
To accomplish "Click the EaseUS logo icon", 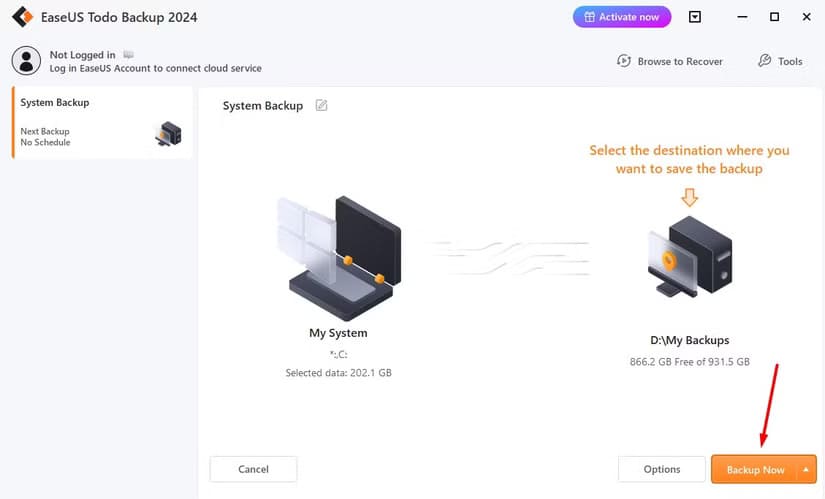I will click(x=22, y=17).
